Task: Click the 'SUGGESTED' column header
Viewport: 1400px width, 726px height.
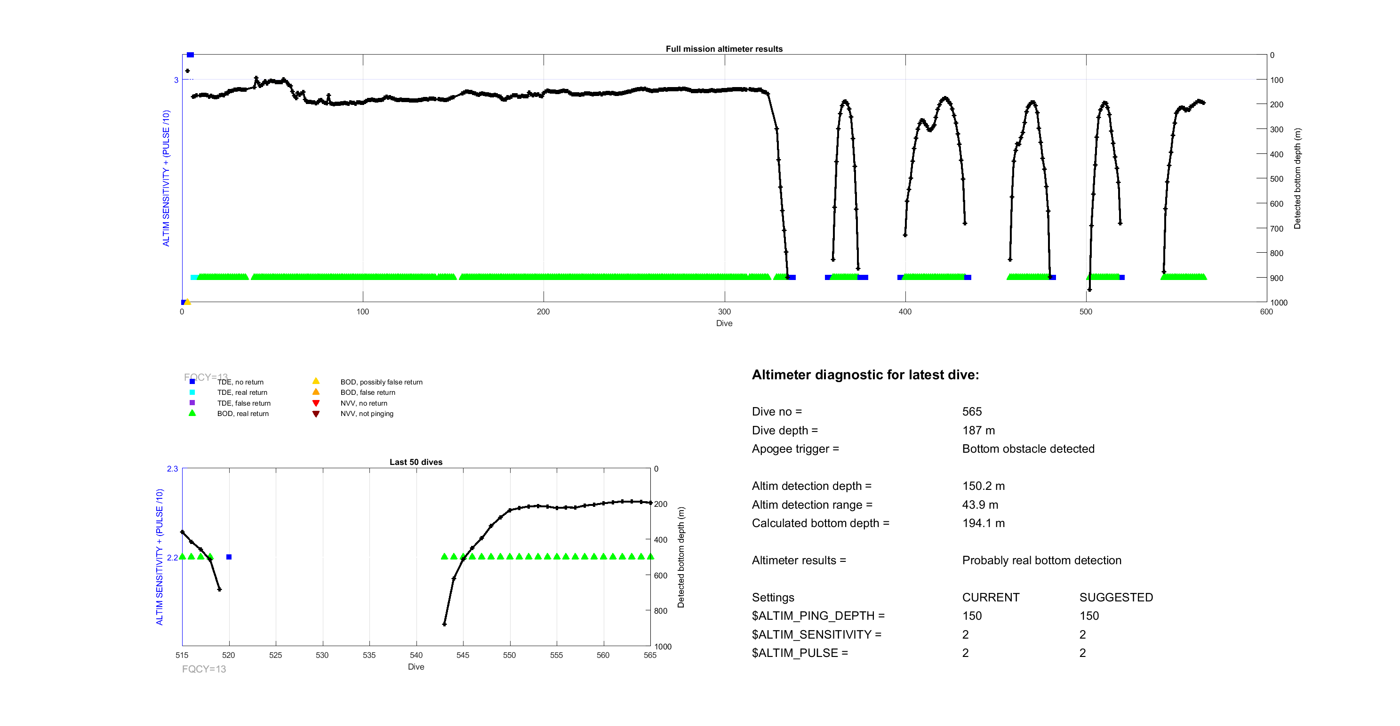Action: [x=1116, y=597]
